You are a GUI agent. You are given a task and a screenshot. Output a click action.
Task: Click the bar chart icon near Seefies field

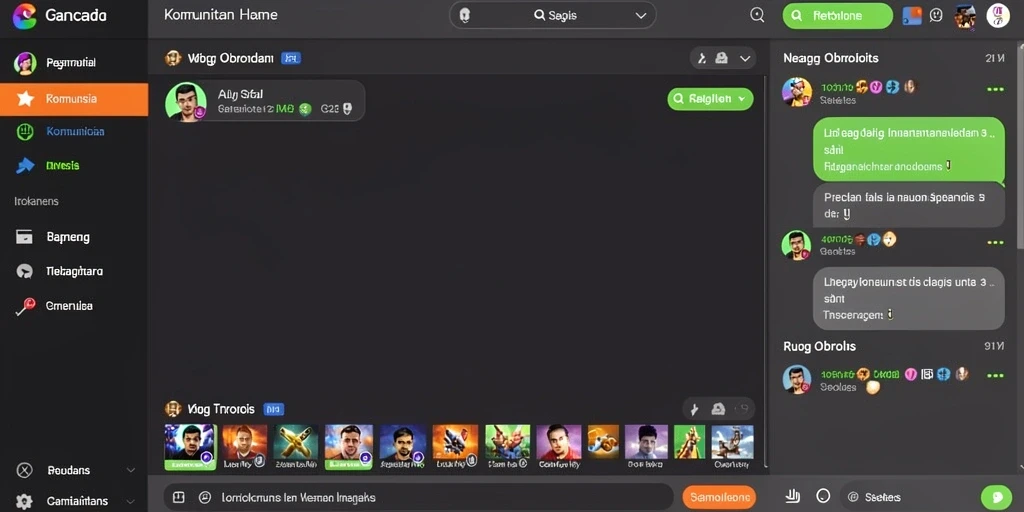pos(793,496)
